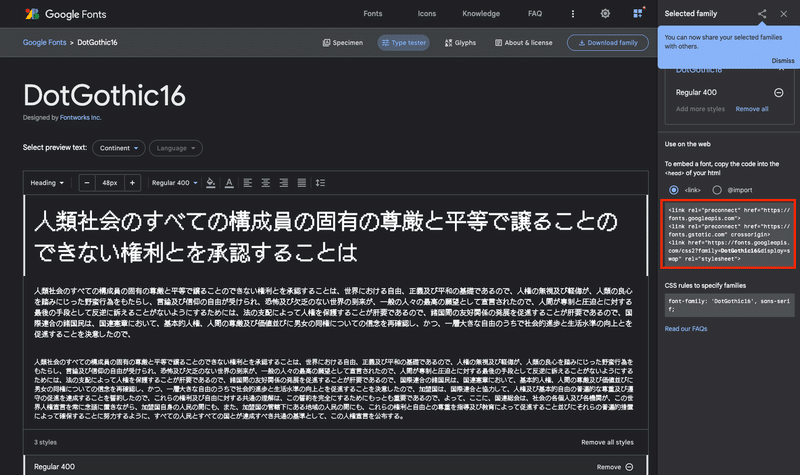Open FAQ in top navigation
Image resolution: width=800 pixels, height=475 pixels.
pos(535,14)
